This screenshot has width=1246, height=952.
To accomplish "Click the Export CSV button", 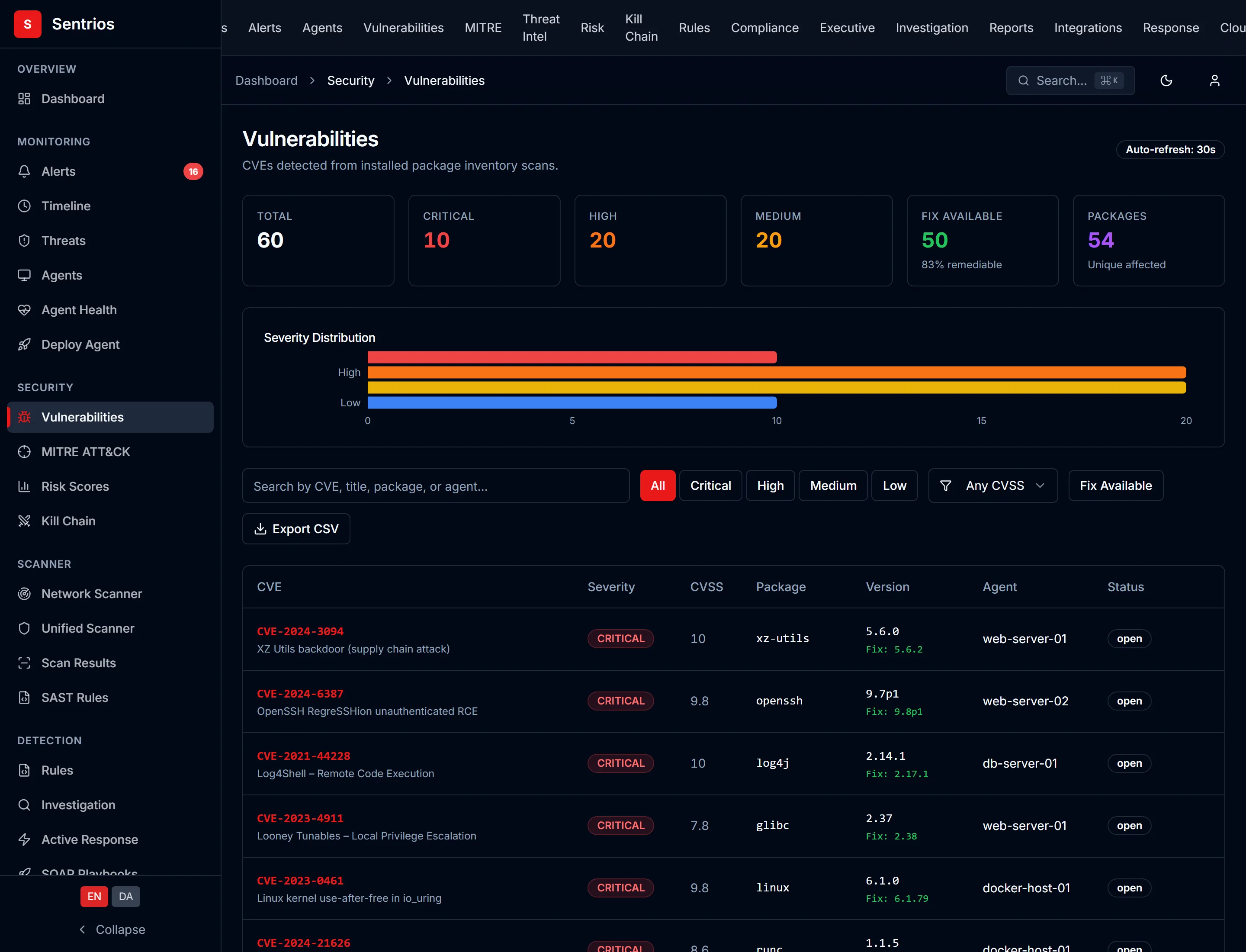I will (296, 529).
